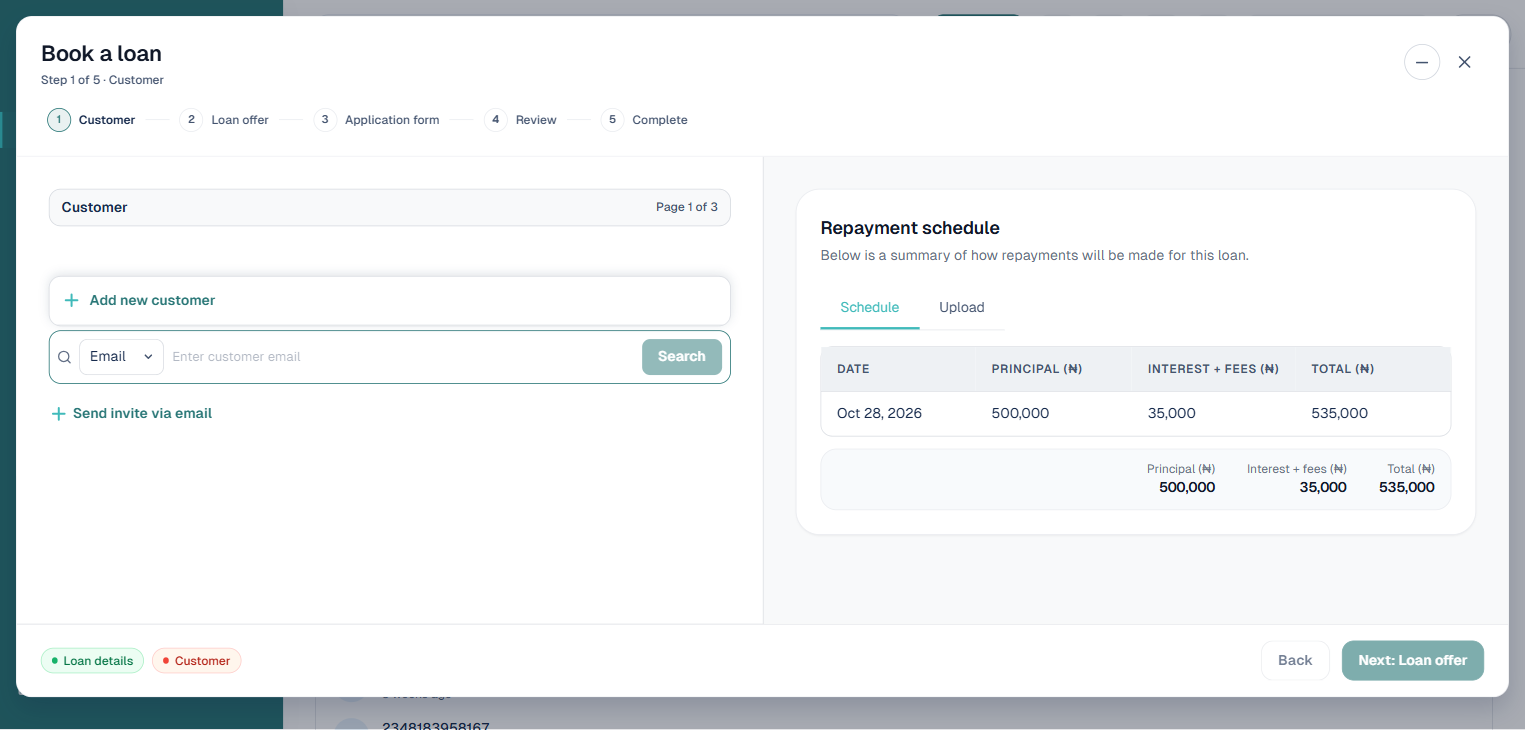Viewport: 1535px width, 730px height.
Task: Click the bold 35,000 summary interest value
Action: 1323,488
